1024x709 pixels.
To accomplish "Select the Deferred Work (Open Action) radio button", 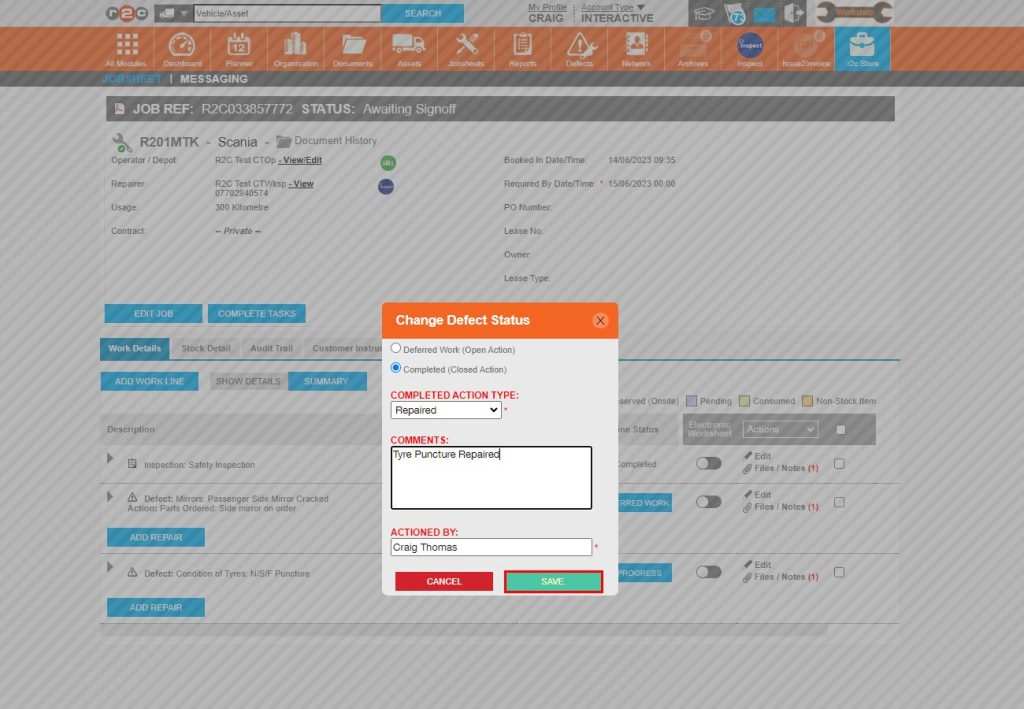I will pos(395,349).
